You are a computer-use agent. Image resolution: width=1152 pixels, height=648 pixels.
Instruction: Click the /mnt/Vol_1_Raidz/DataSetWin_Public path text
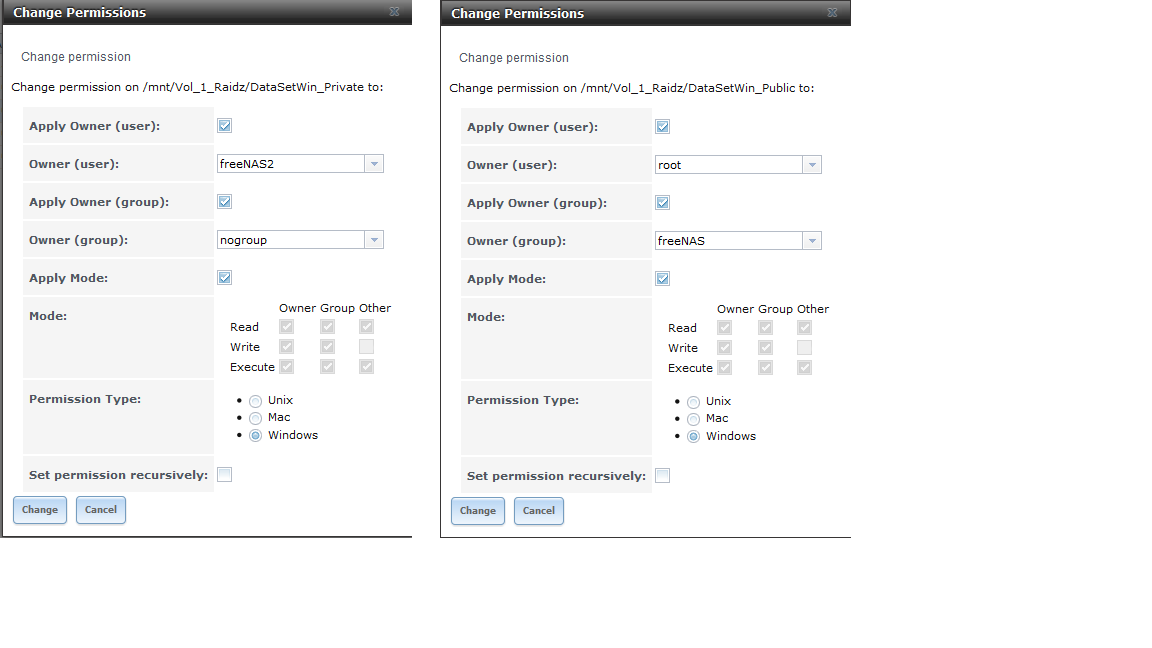point(688,87)
